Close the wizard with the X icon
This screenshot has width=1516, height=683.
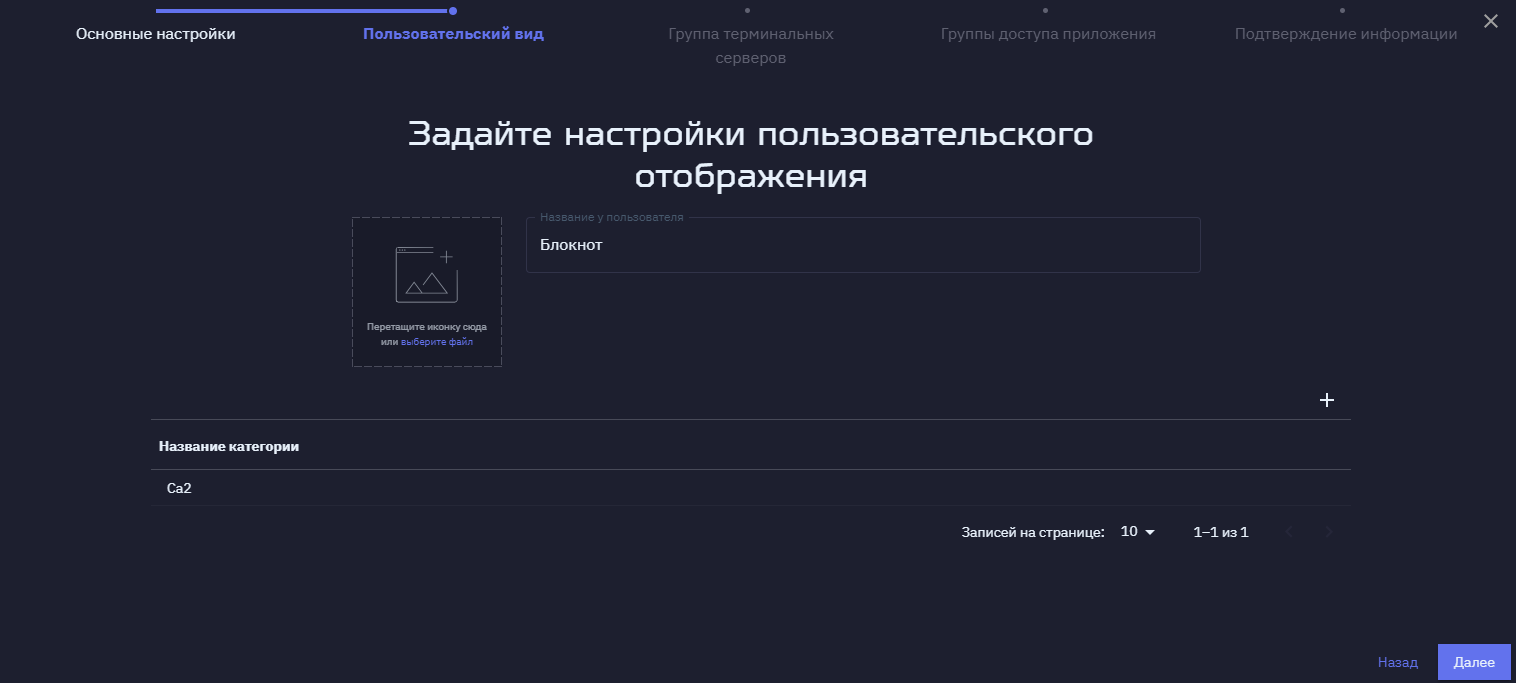tap(1491, 21)
